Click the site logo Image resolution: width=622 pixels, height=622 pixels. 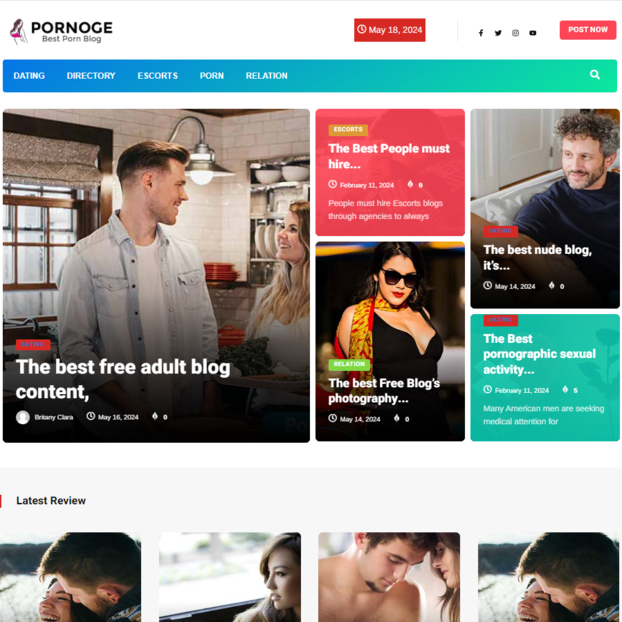61,31
